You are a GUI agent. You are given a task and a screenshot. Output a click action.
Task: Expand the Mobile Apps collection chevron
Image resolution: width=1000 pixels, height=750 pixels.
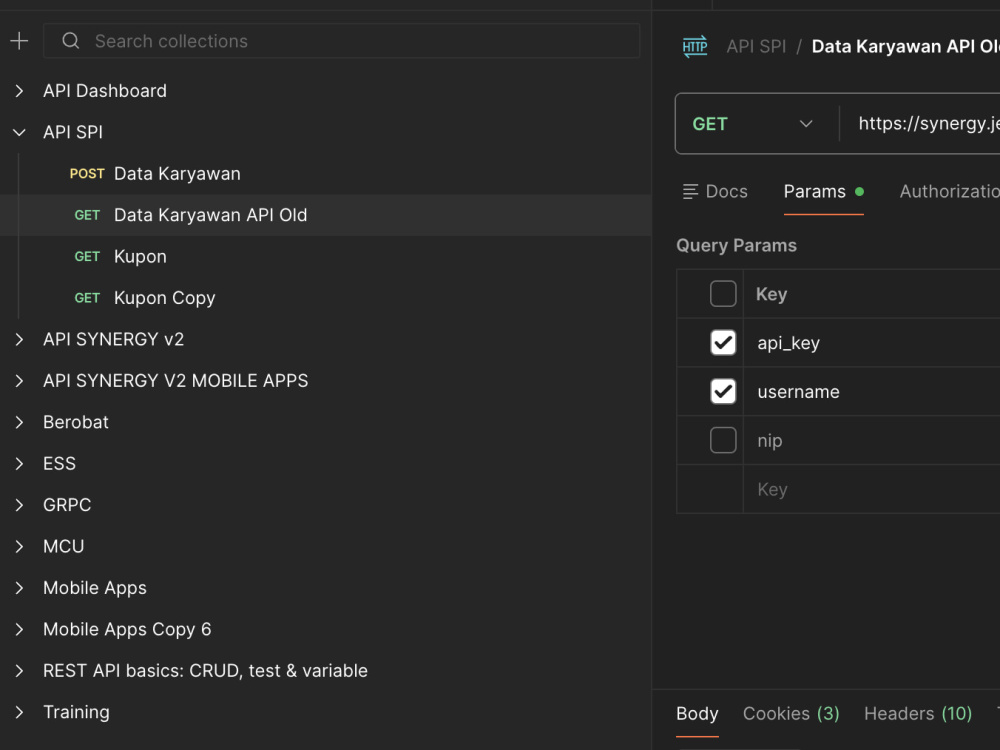pos(19,588)
